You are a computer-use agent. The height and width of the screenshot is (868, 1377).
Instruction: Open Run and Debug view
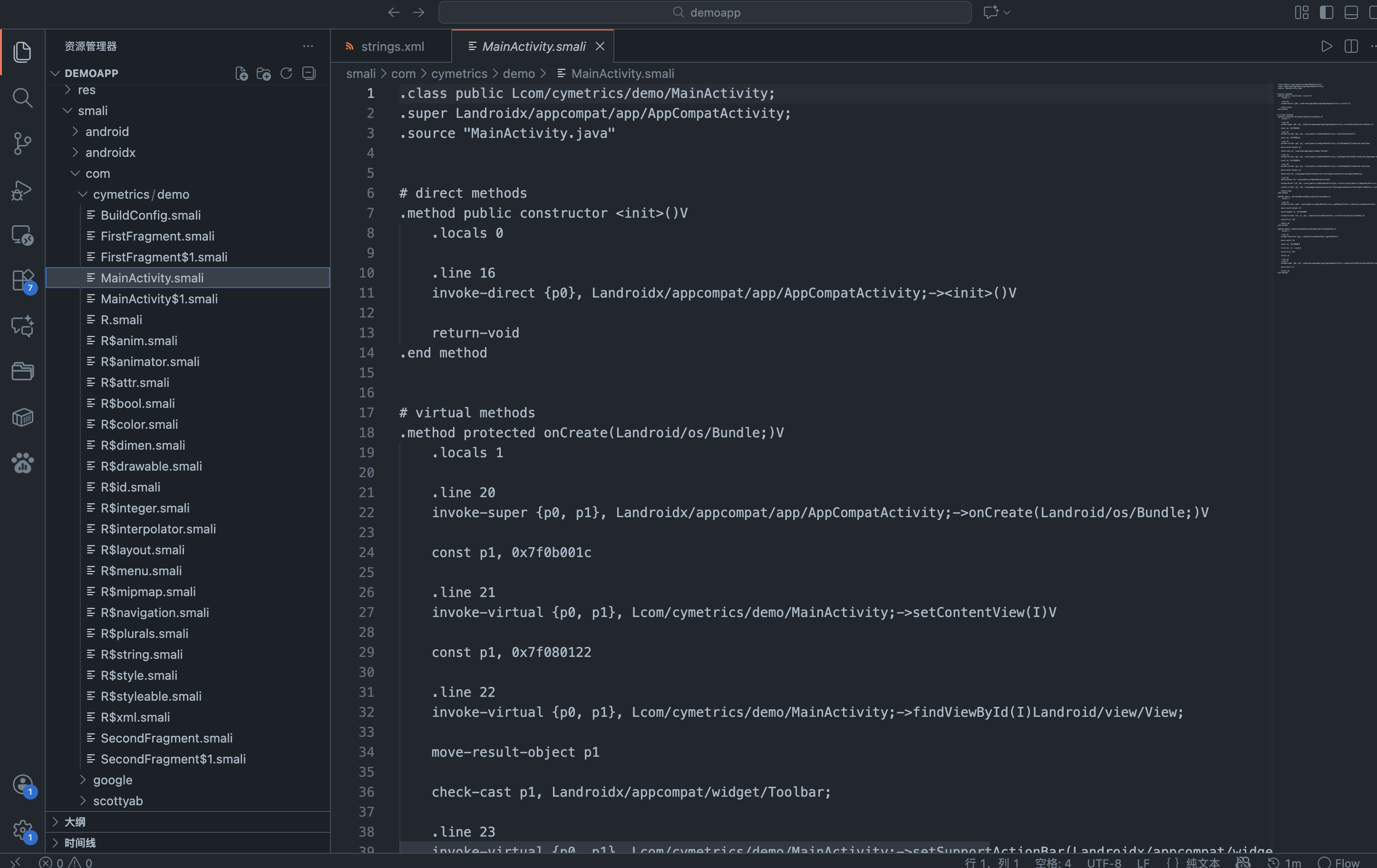coord(22,190)
